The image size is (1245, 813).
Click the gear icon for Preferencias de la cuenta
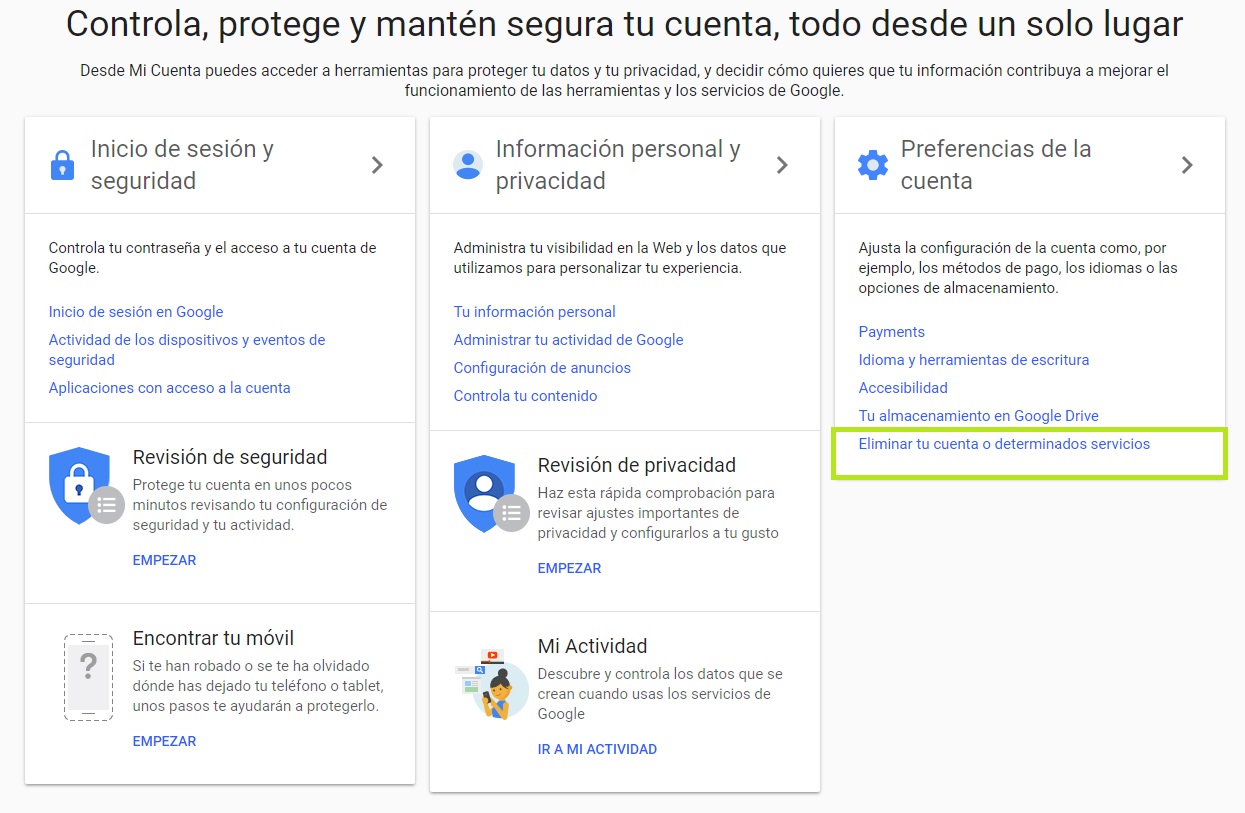pyautogui.click(x=873, y=164)
